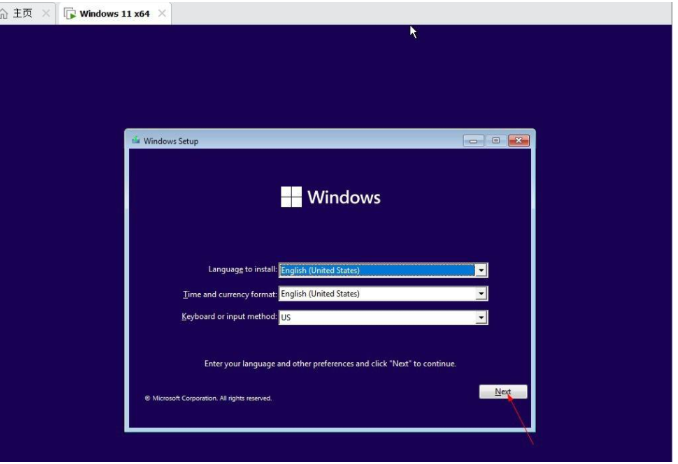Open the Keyboard or input method dropdown arrow
Screen dimensions: 678x464
(x=481, y=318)
